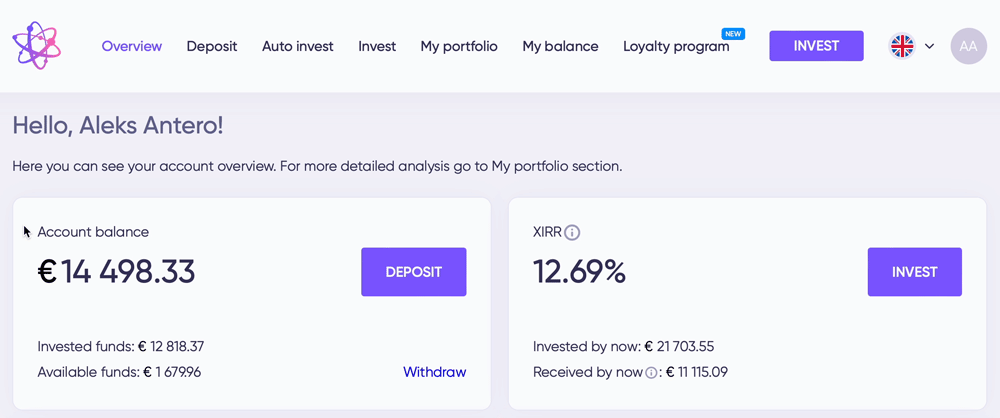Click the INVEST button in header
The width and height of the screenshot is (1000, 418).
[816, 46]
